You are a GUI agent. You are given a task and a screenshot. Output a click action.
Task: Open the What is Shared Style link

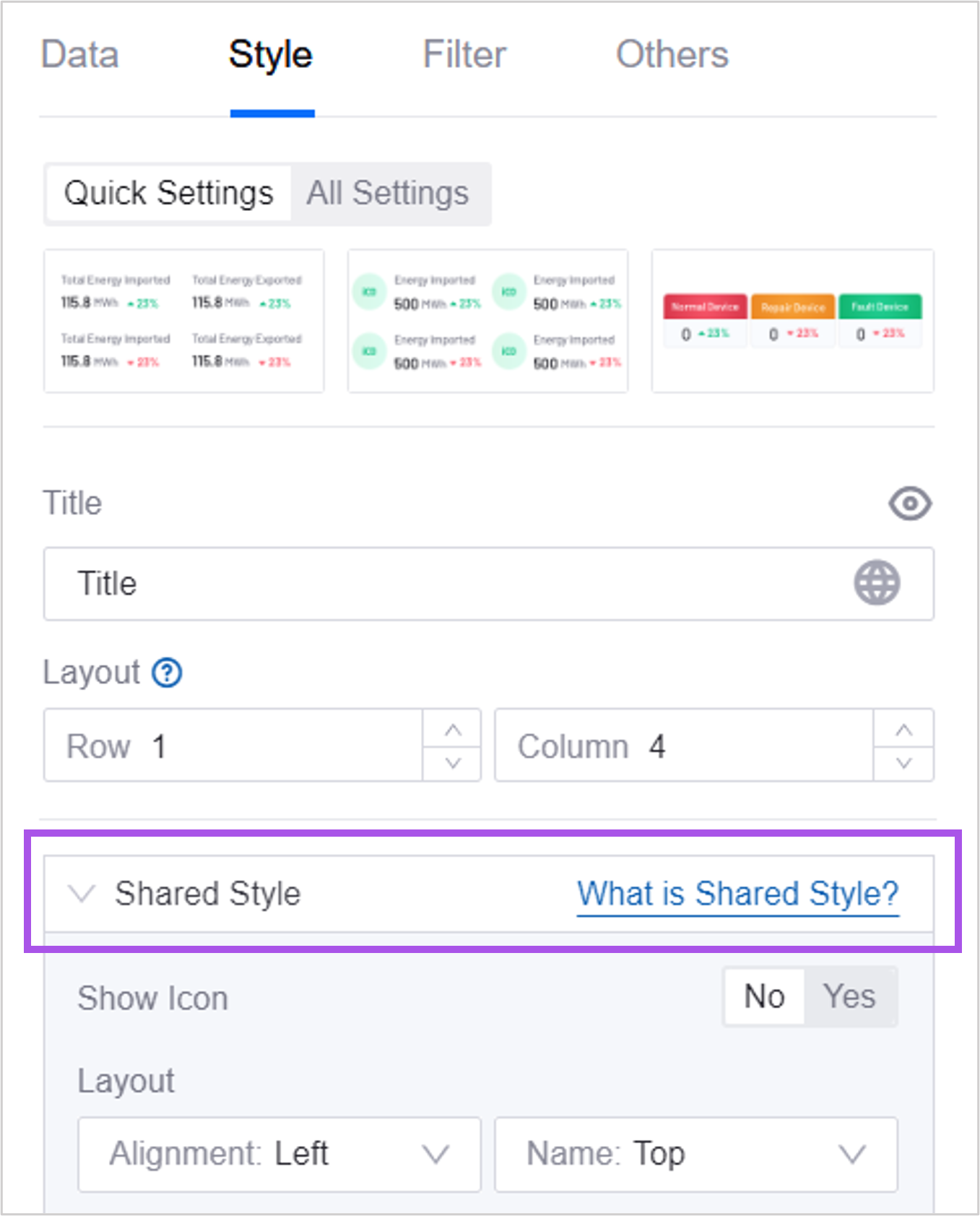pos(737,894)
